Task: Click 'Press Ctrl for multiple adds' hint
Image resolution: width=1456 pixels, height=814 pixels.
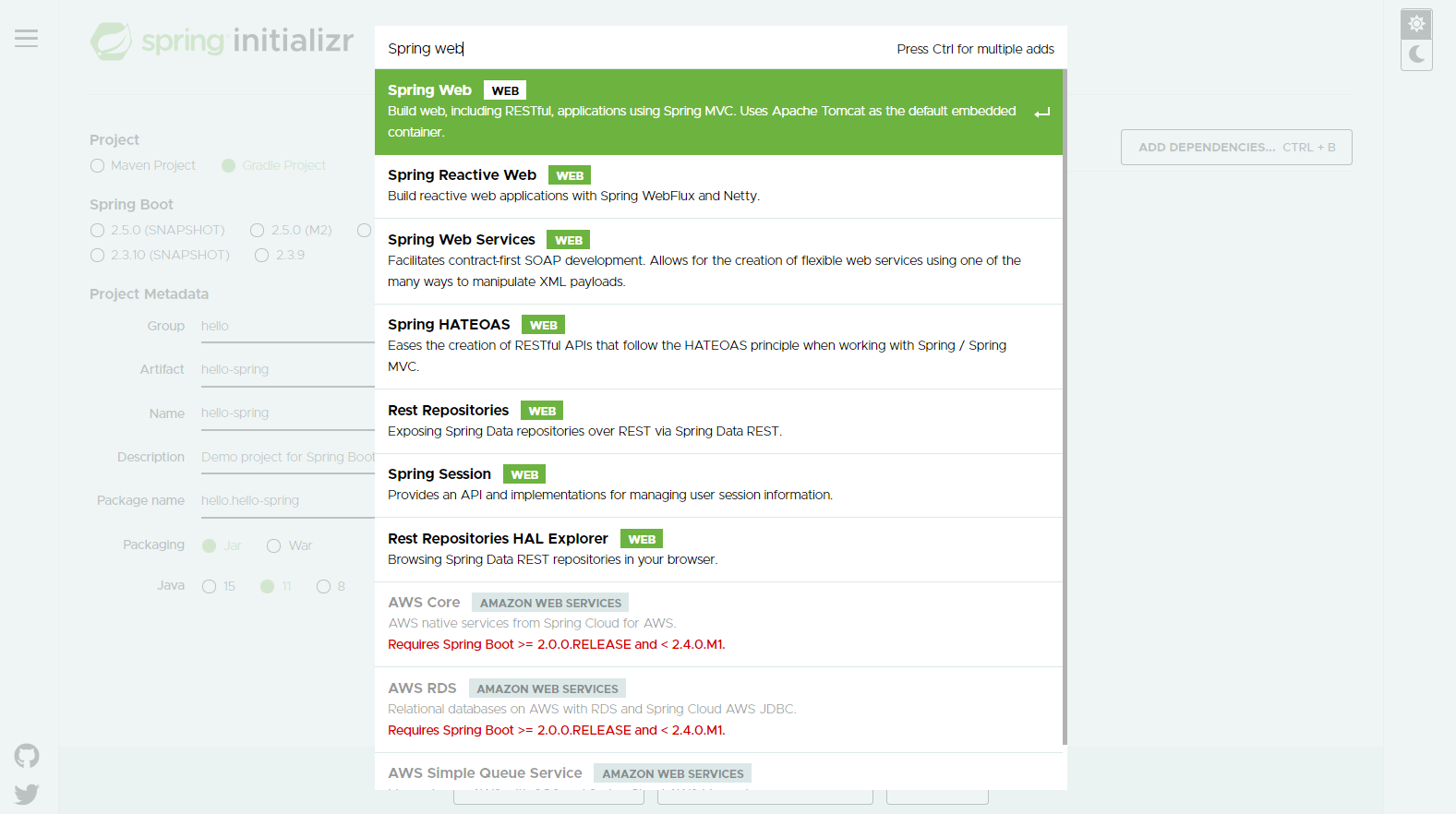Action: point(975,49)
